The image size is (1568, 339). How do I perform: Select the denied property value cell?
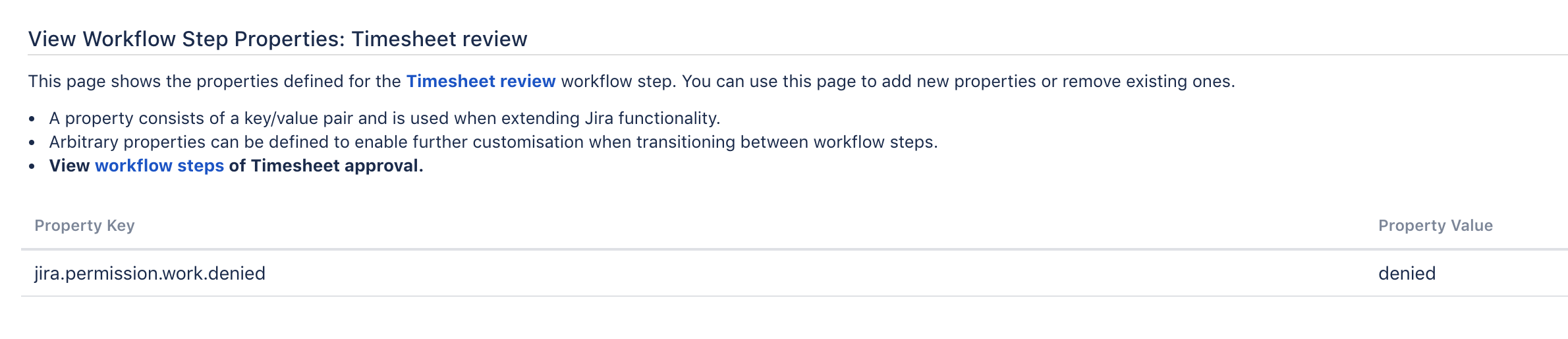point(1407,274)
